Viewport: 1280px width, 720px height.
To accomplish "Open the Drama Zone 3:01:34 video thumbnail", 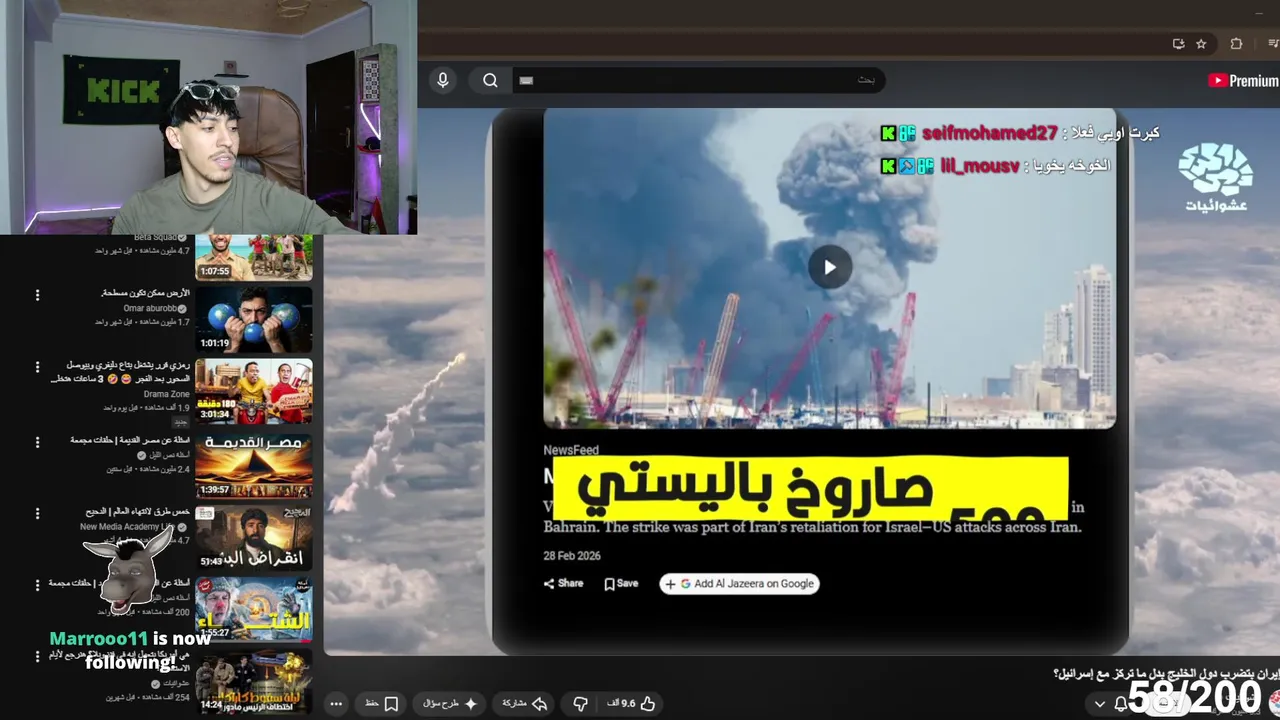I will [x=253, y=391].
